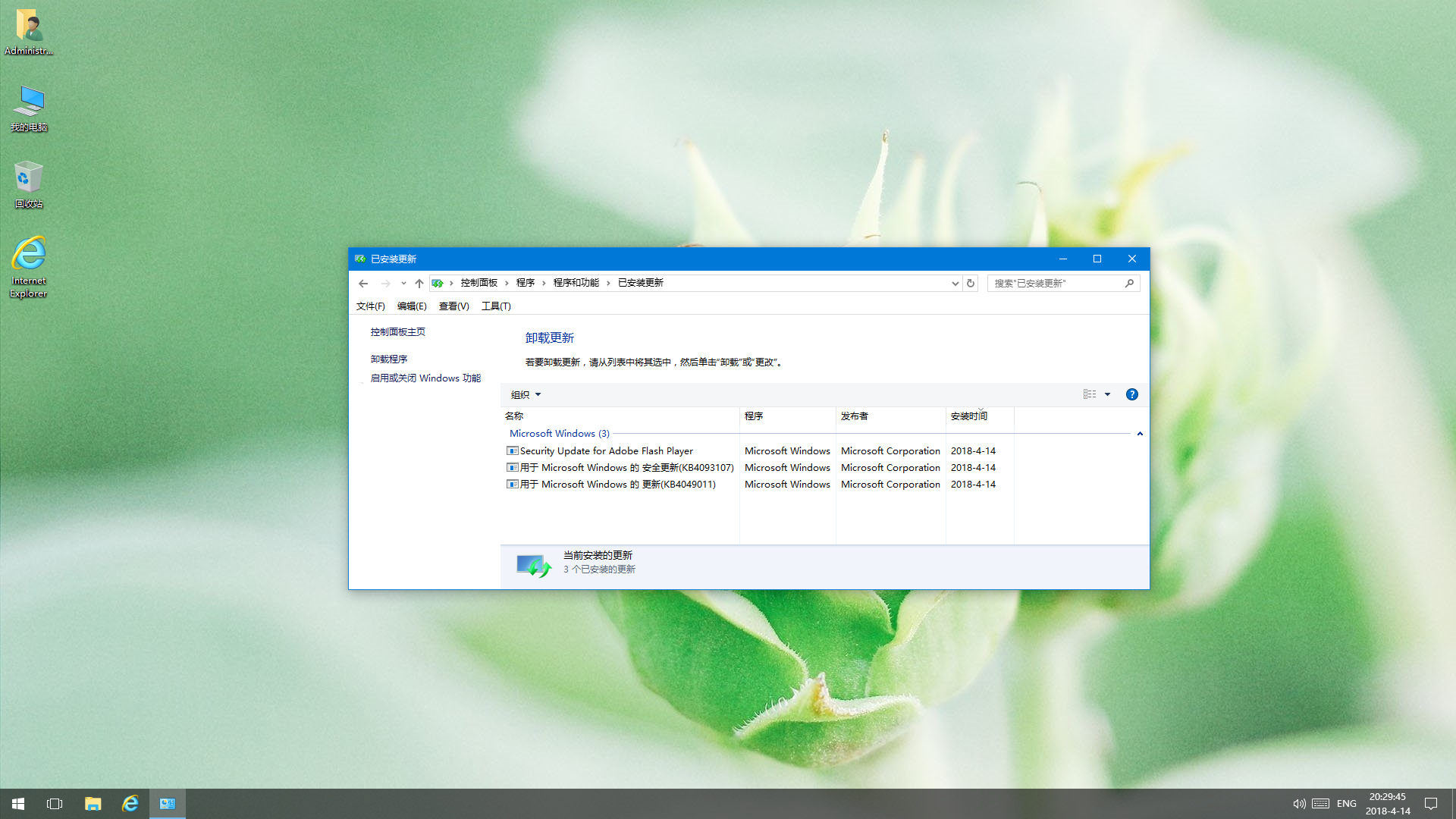
Task: Open the 卸载程序 link
Action: point(389,359)
